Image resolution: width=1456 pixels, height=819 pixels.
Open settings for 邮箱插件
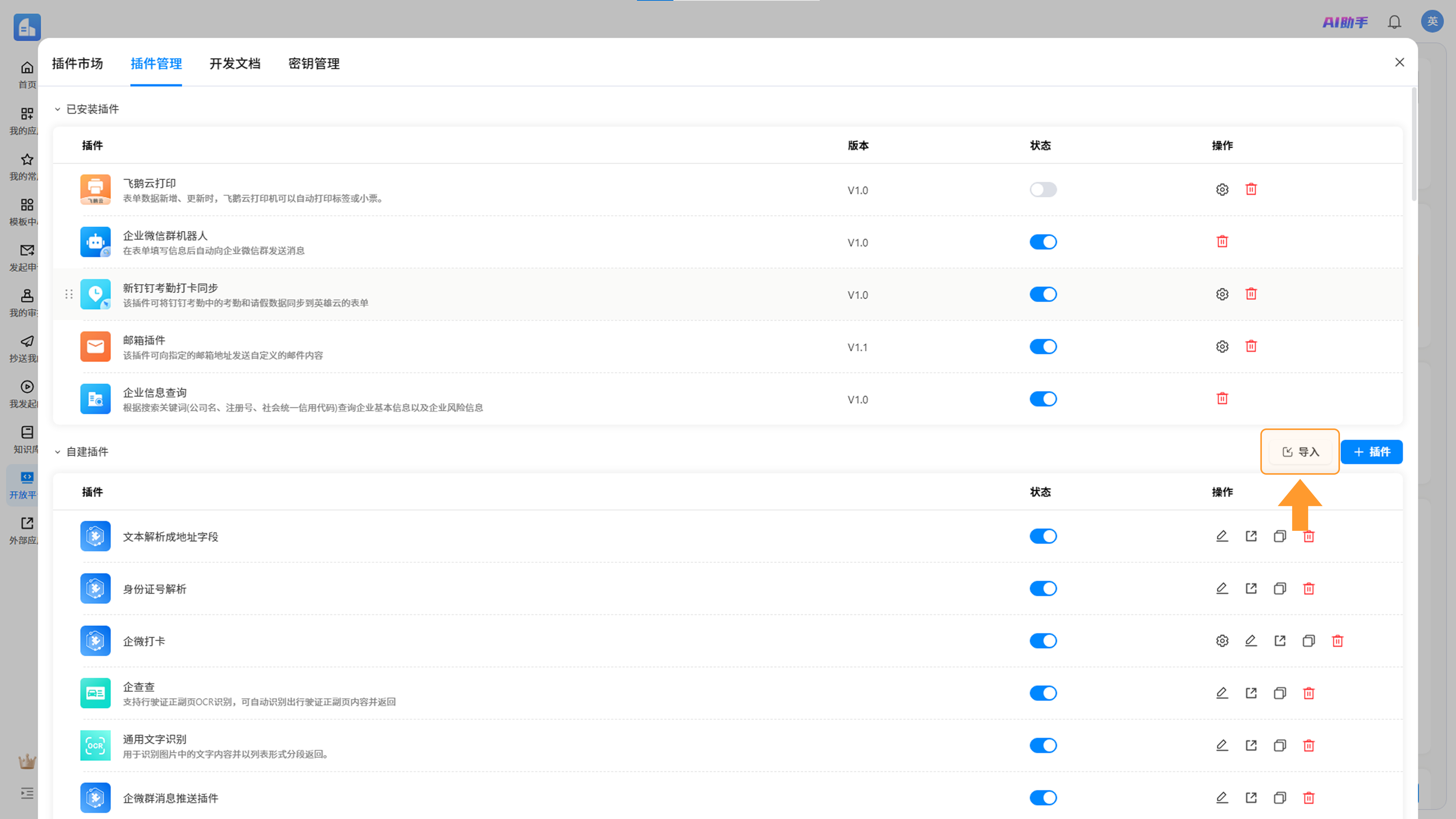pos(1222,347)
